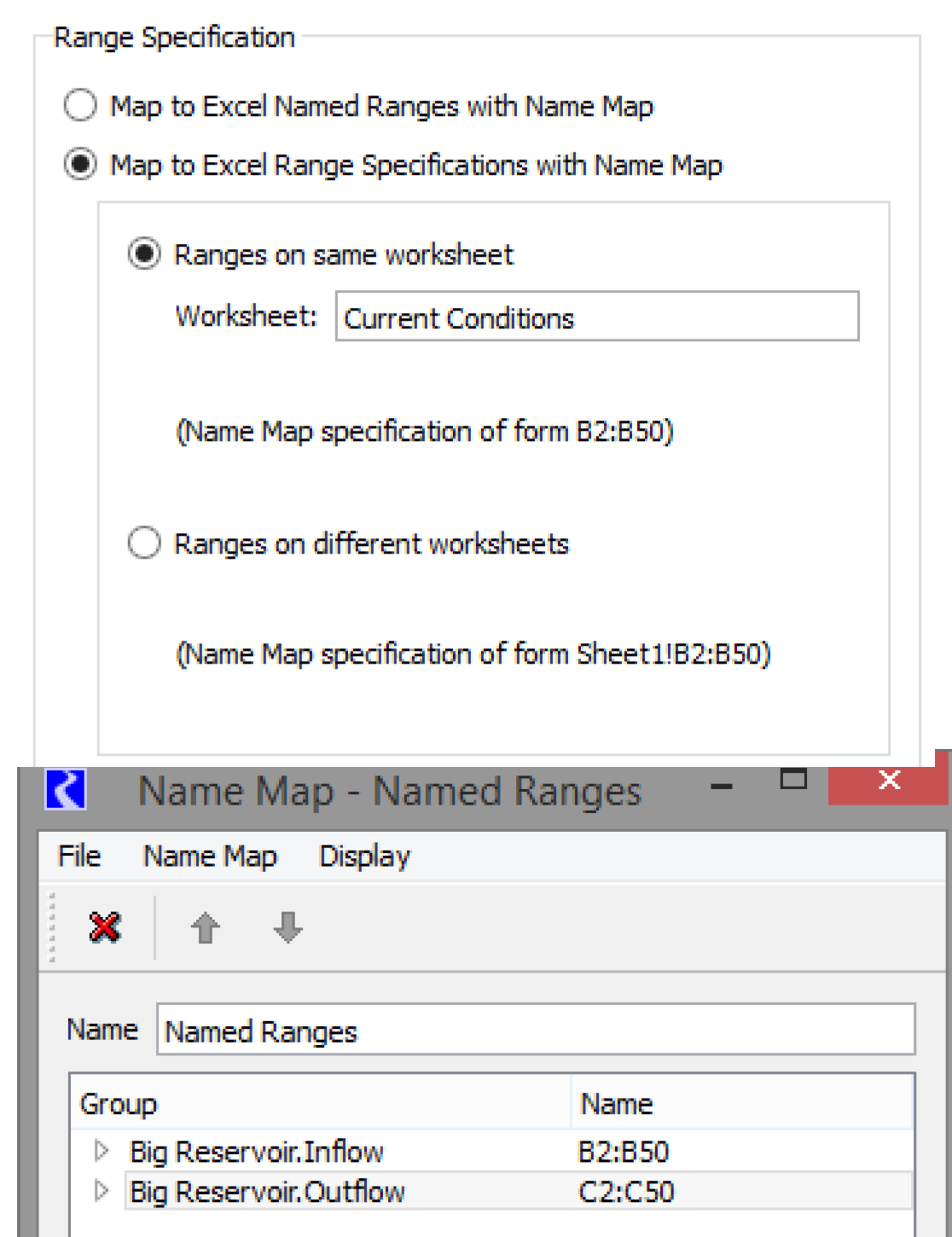The image size is (952, 1237).
Task: Click the Group column header
Action: coord(119,1104)
